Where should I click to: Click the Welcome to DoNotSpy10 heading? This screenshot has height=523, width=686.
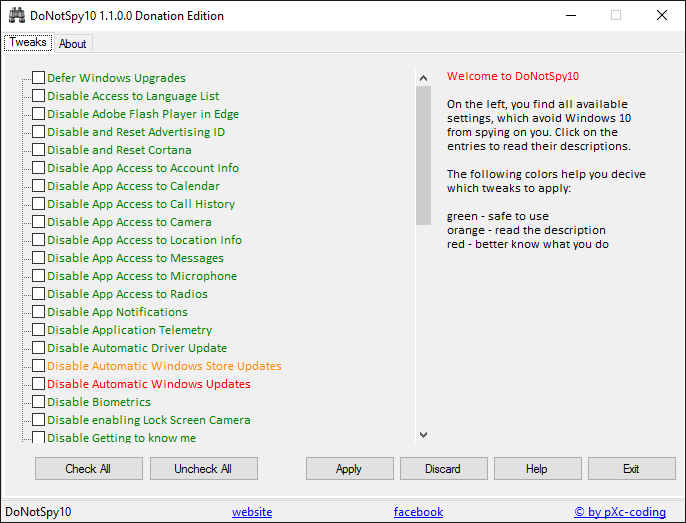pyautogui.click(x=513, y=76)
